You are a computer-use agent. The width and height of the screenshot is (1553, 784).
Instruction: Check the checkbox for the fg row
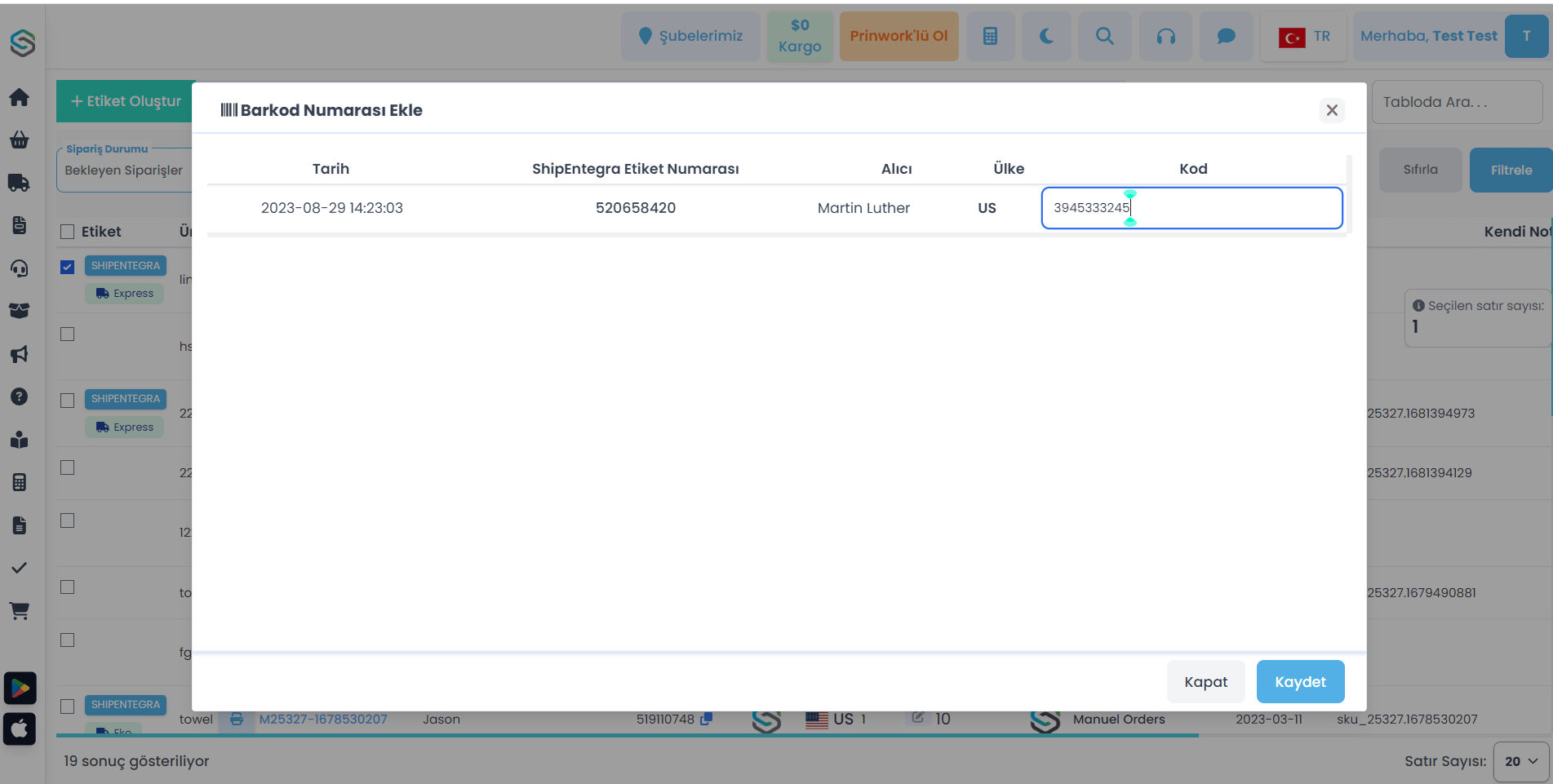pos(68,640)
